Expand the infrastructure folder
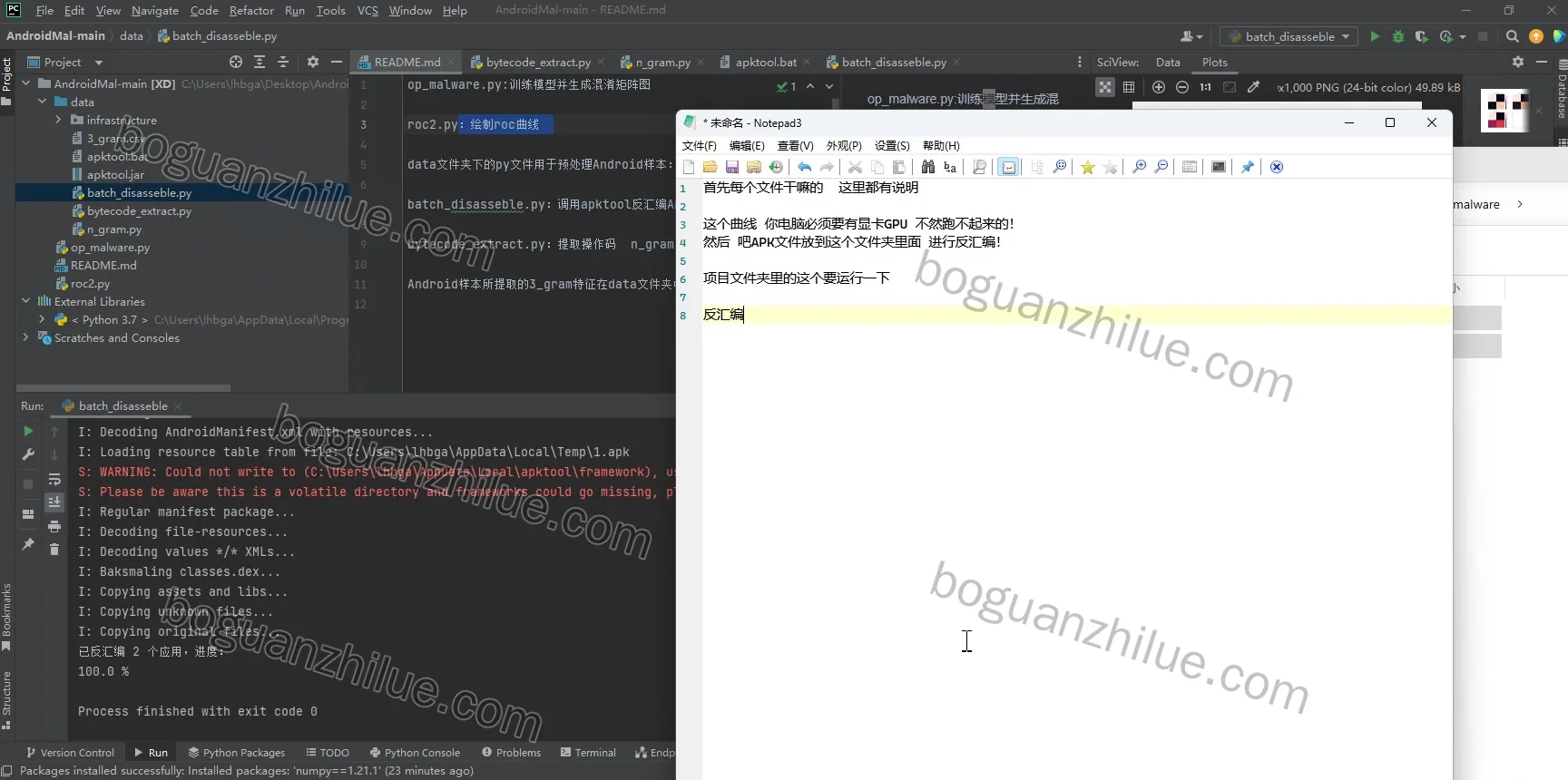 pos(59,120)
